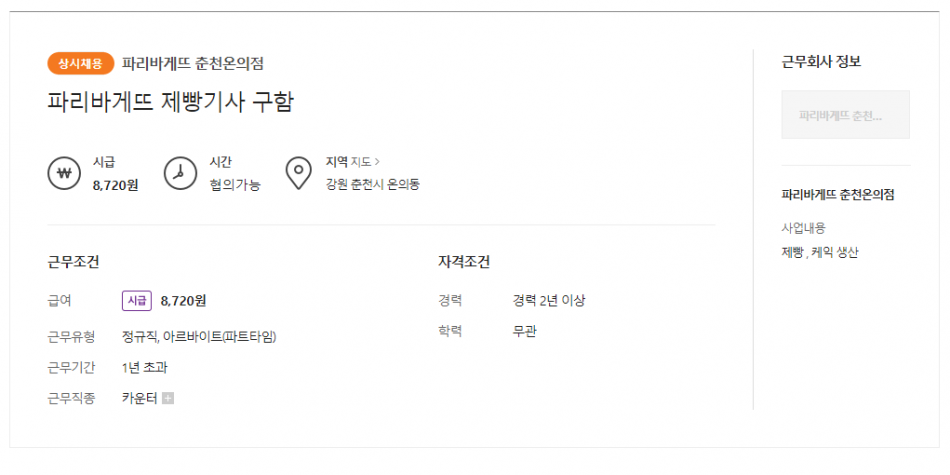Click the won currency hourly wage icon
The height and width of the screenshot is (475, 950).
click(x=64, y=173)
